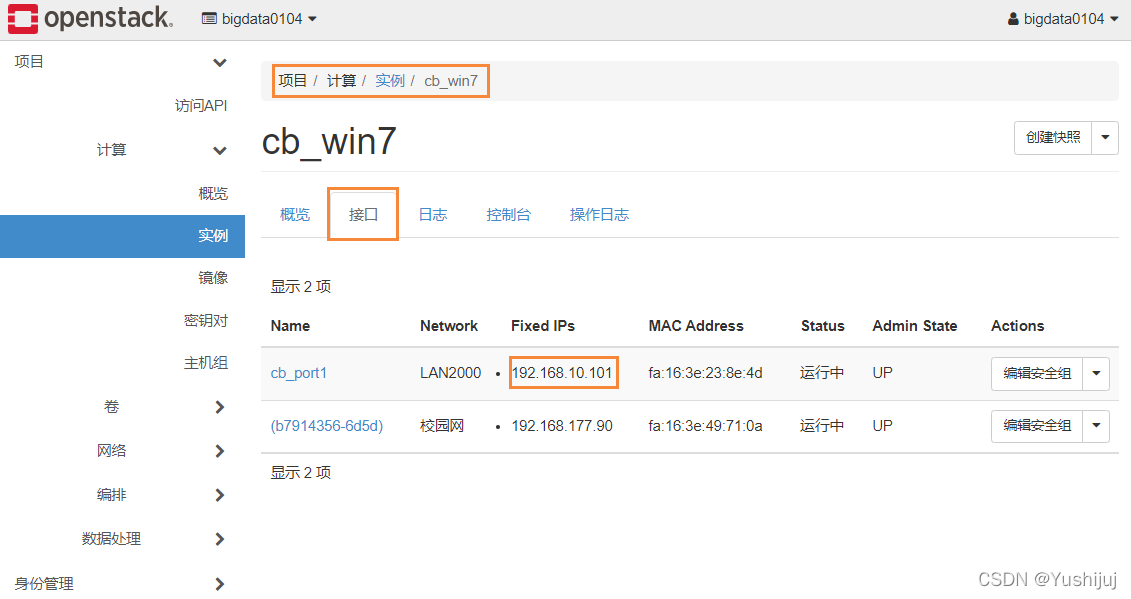
Task: Switch to the 操作日志 tab
Action: pyautogui.click(x=599, y=214)
